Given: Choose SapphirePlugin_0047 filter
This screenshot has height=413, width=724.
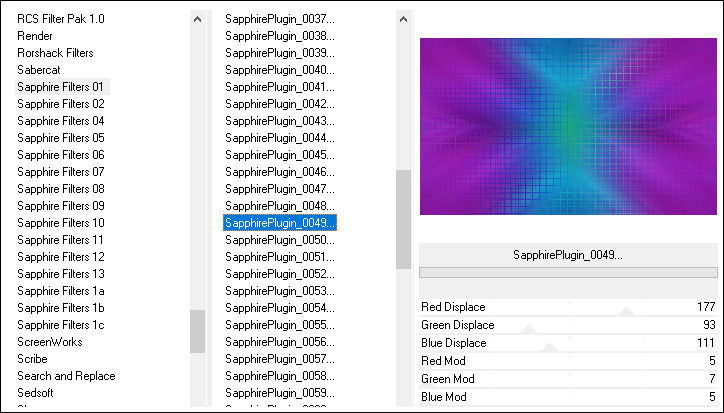Looking at the screenshot, I should click(x=280, y=189).
